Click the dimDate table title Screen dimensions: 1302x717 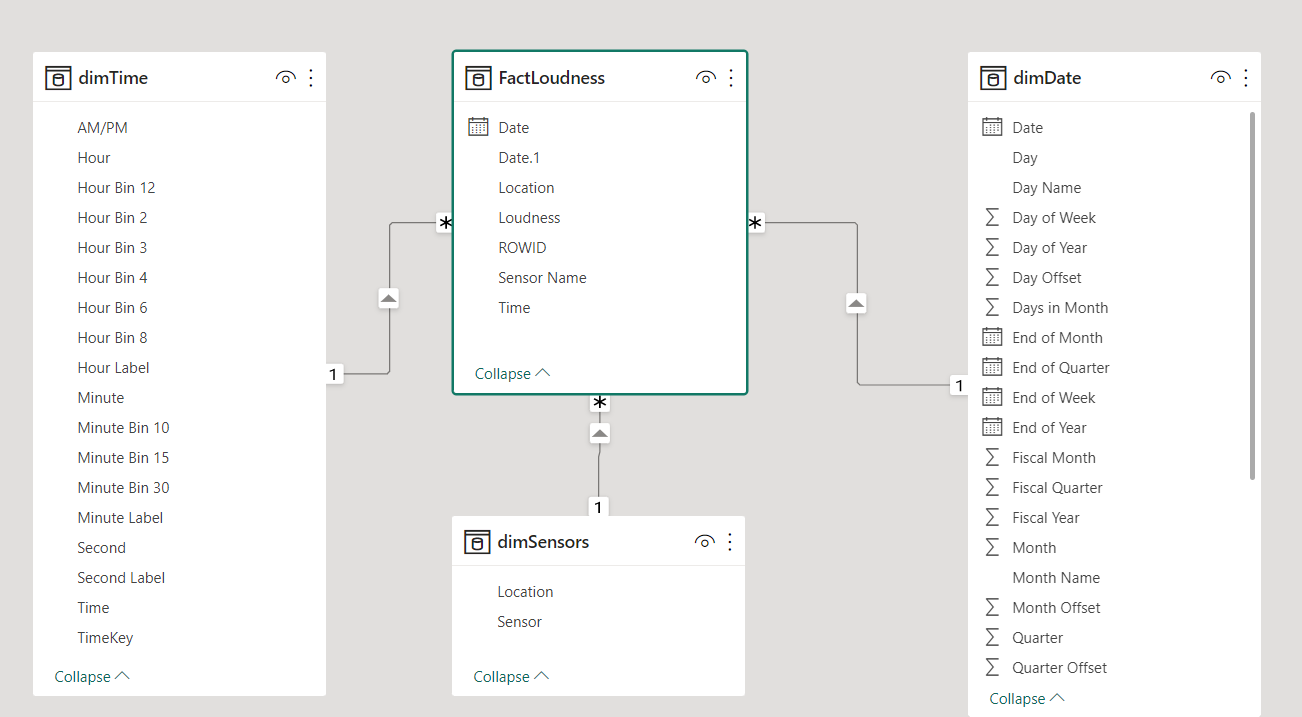[1047, 78]
